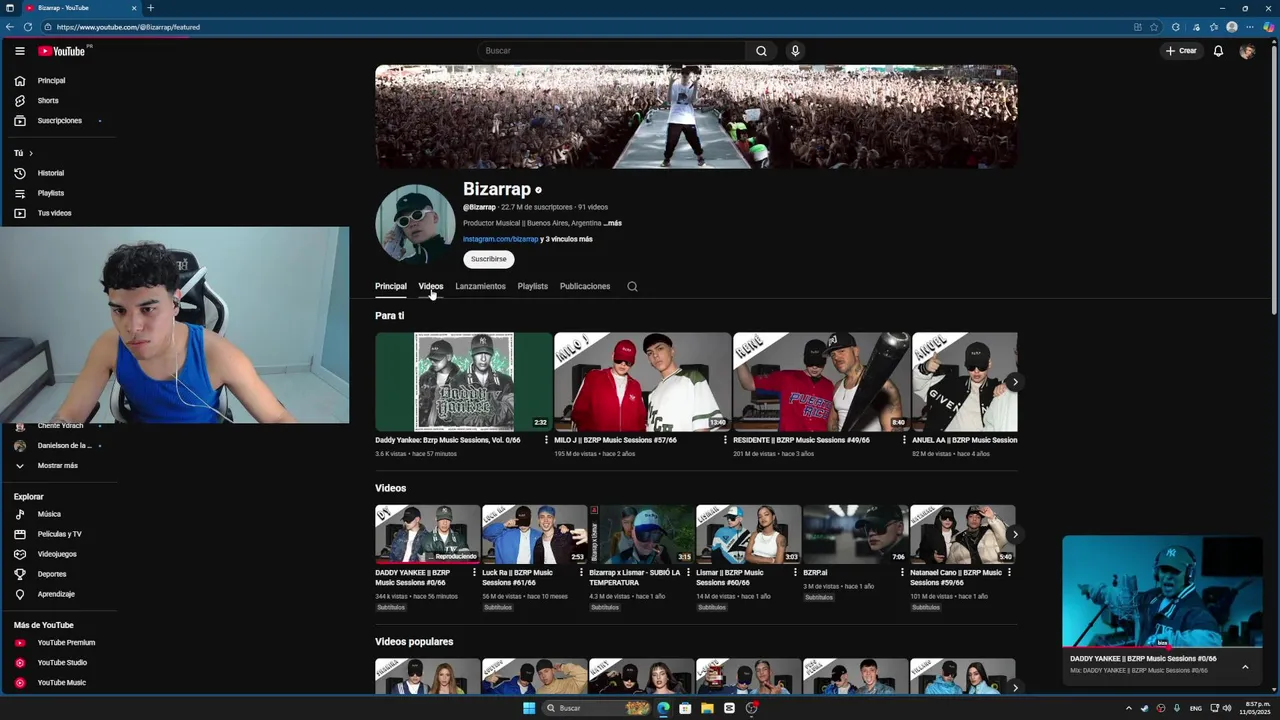
Task: Expand the miniplayer chevron
Action: pyautogui.click(x=1245, y=666)
